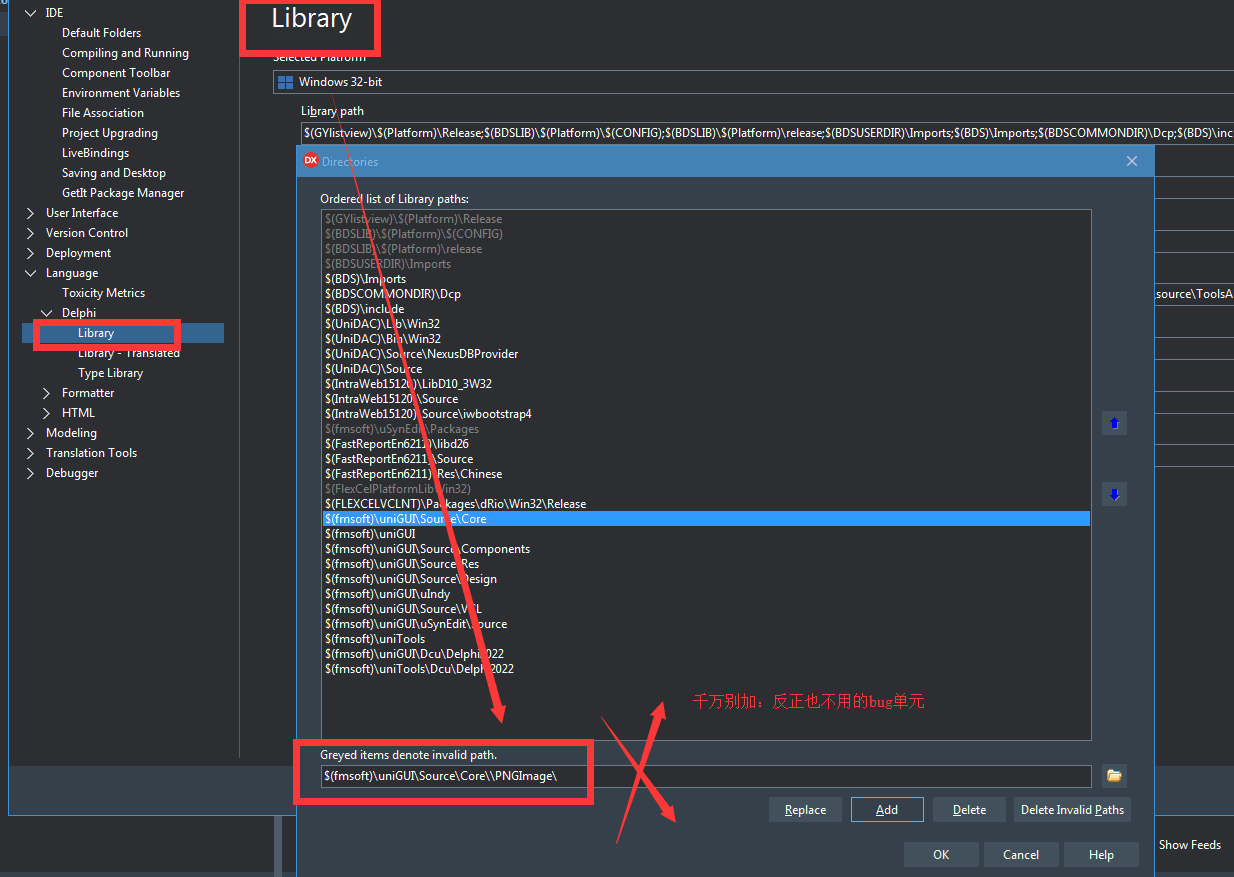Click the Show Feeds button
The height and width of the screenshot is (877, 1234).
point(1189,844)
